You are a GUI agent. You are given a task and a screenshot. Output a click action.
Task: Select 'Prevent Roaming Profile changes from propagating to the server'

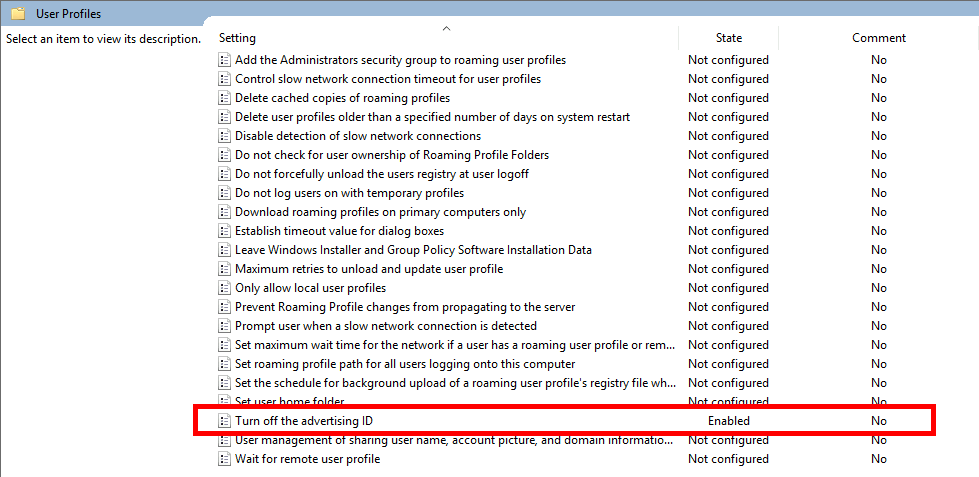405,307
